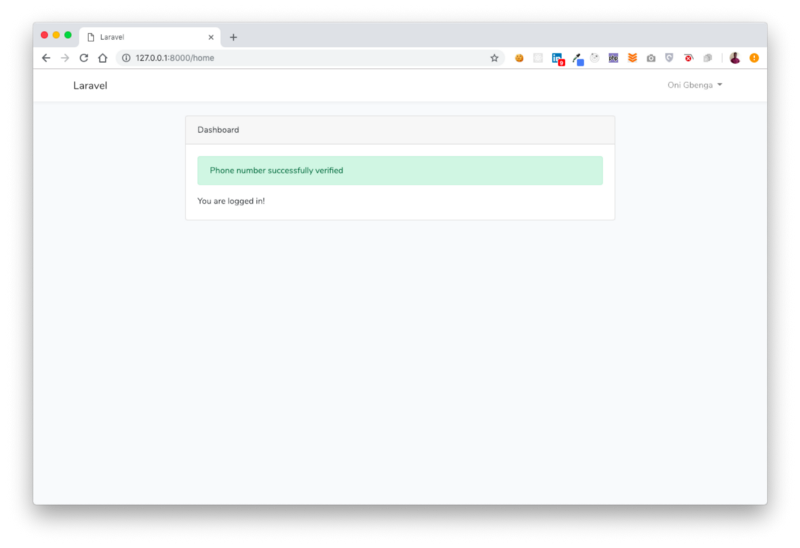
Task: Click the 'You are logged in!' text
Action: point(231,201)
